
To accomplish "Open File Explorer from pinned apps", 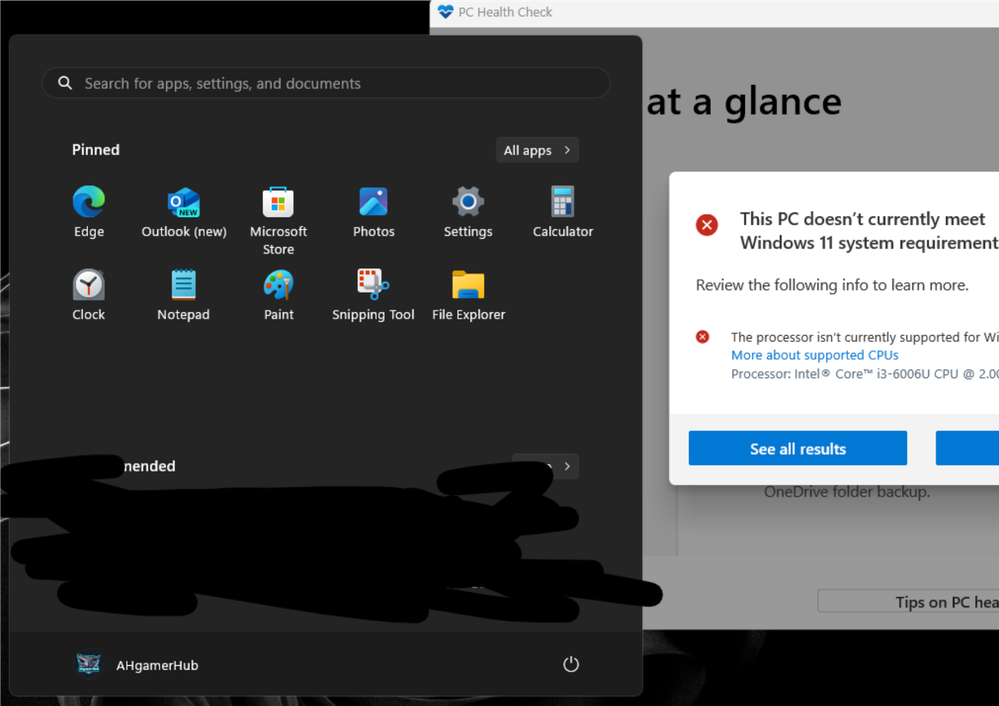I will (468, 295).
